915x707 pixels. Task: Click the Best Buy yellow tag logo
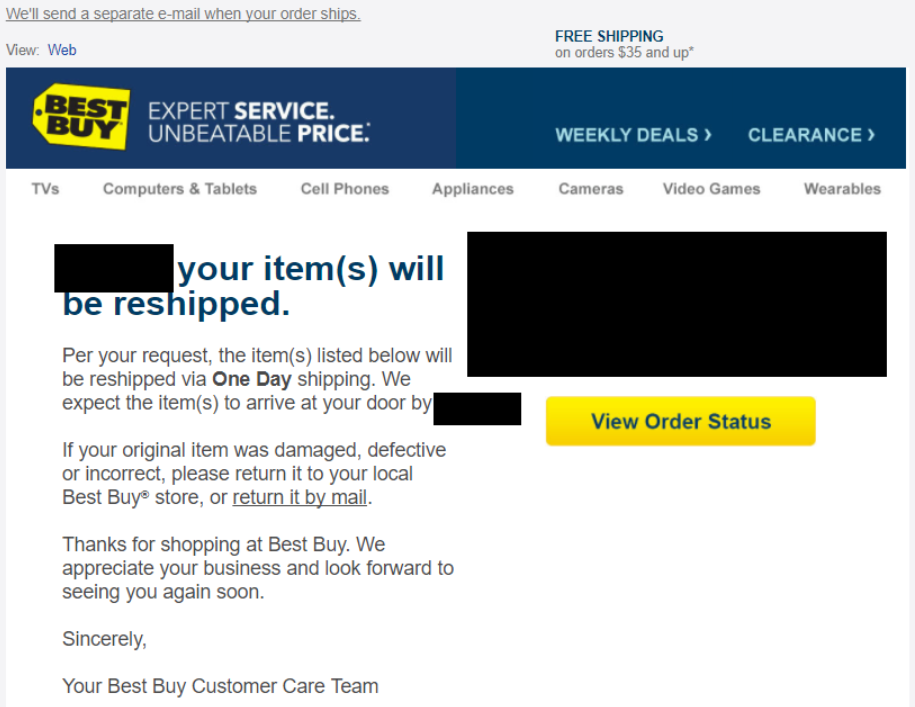(81, 117)
